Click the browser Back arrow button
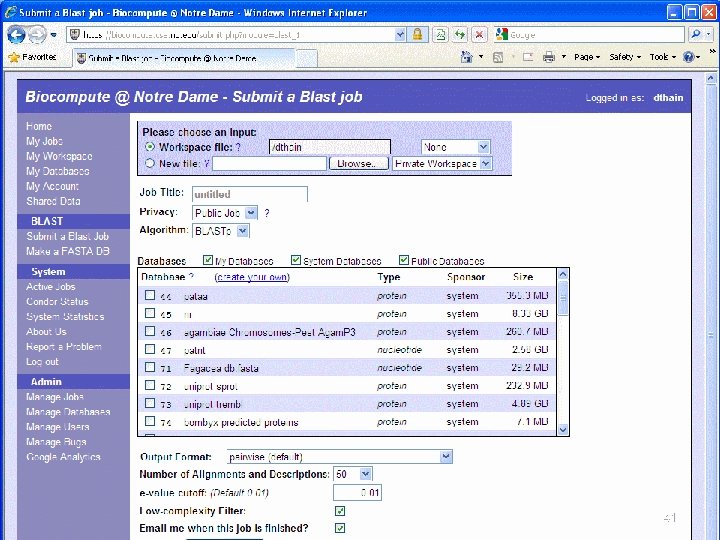Viewport: 720px width, 540px height. tap(16, 35)
